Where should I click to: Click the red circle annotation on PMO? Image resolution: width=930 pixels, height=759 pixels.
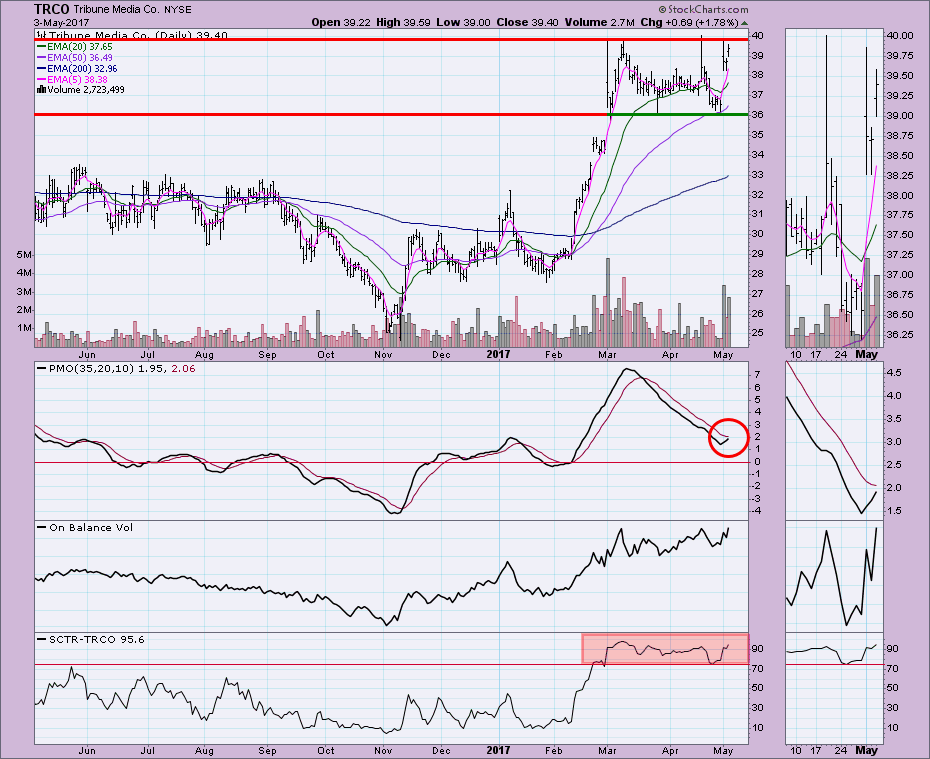coord(727,438)
